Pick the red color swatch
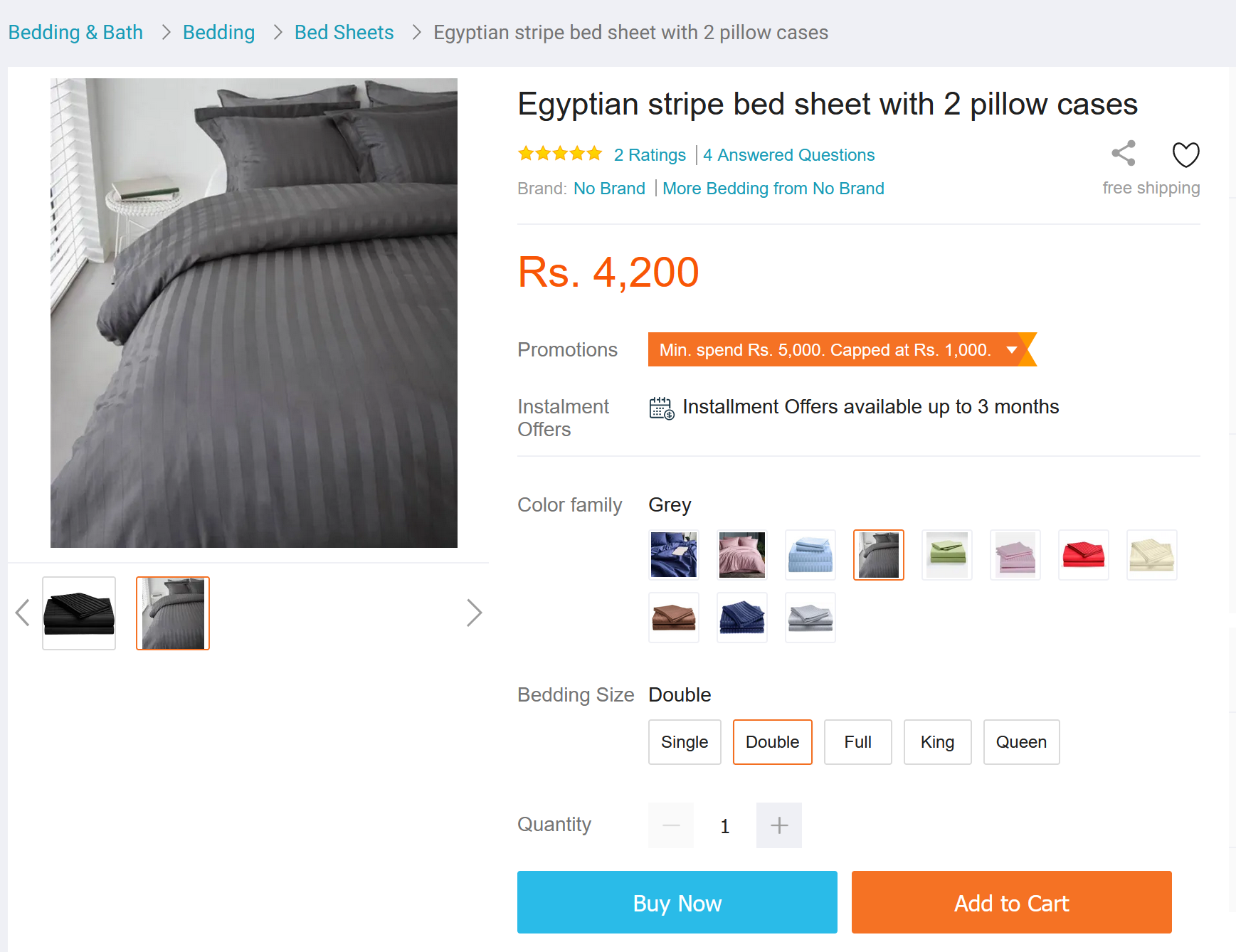Screen dimensions: 1236x952 click(x=1083, y=555)
